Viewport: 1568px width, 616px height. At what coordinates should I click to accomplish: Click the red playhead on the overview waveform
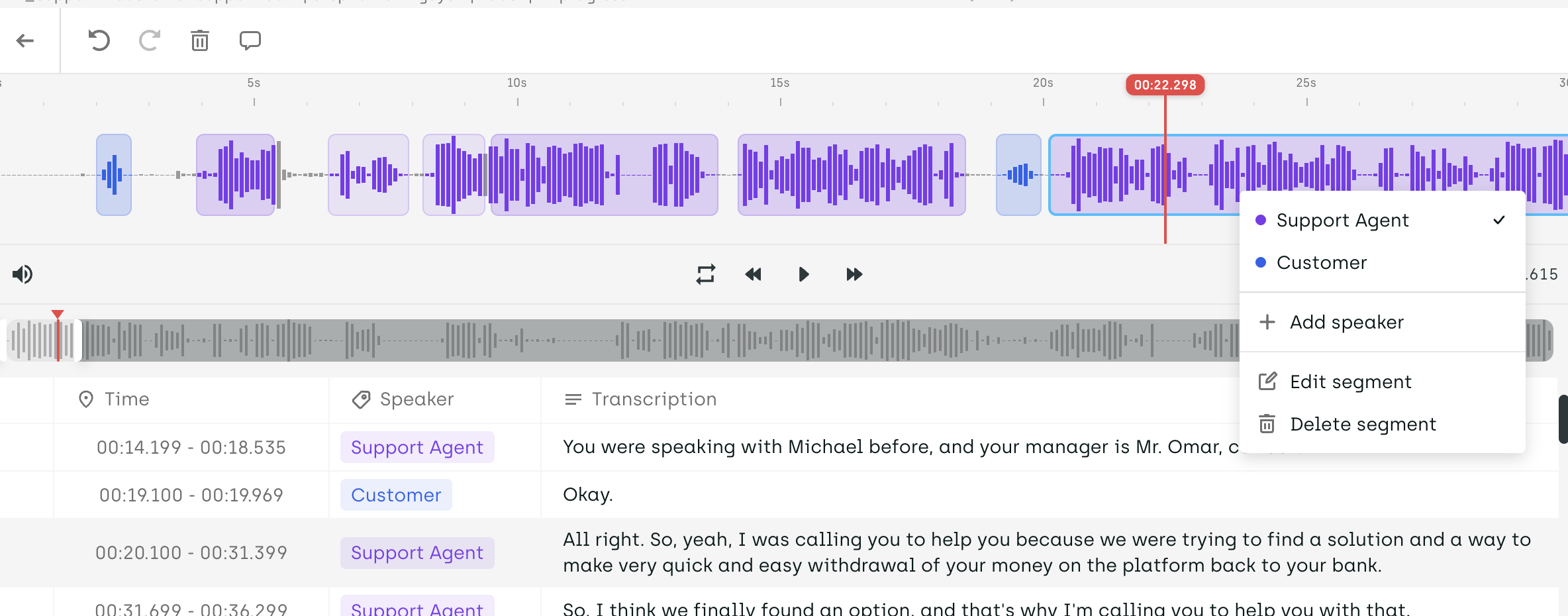(58, 336)
